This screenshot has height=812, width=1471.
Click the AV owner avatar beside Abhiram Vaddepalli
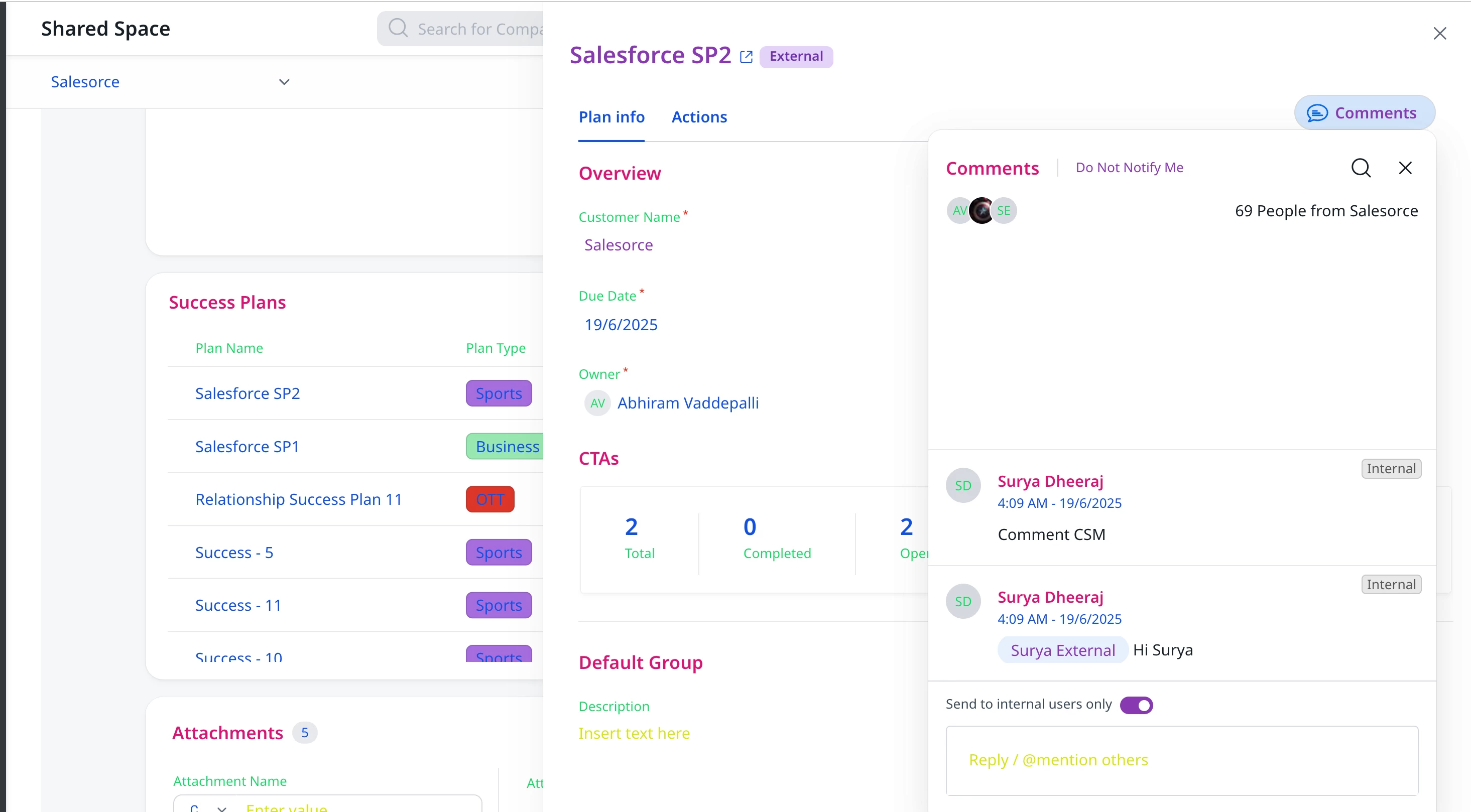tap(597, 403)
